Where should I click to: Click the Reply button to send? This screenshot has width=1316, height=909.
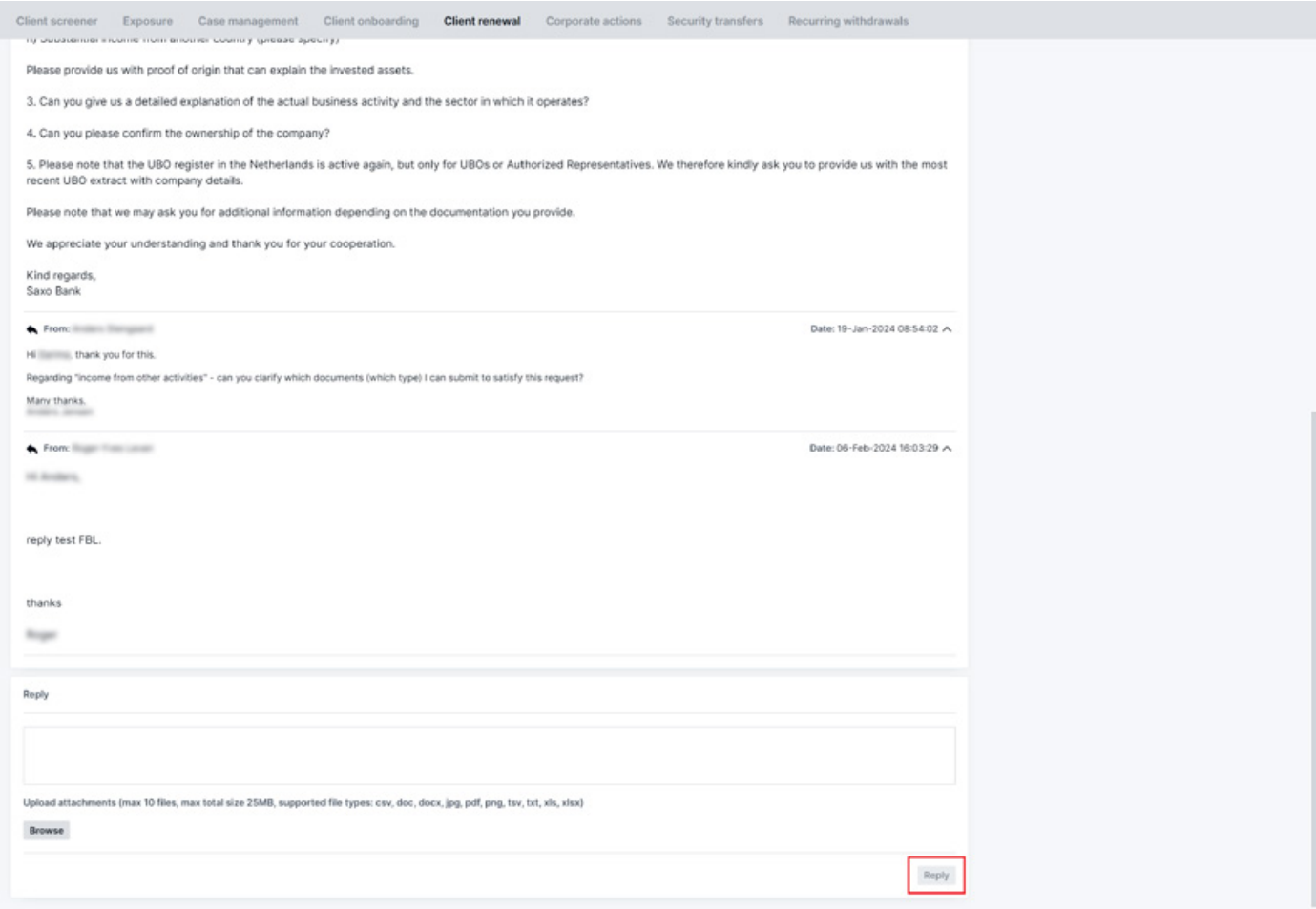point(935,876)
